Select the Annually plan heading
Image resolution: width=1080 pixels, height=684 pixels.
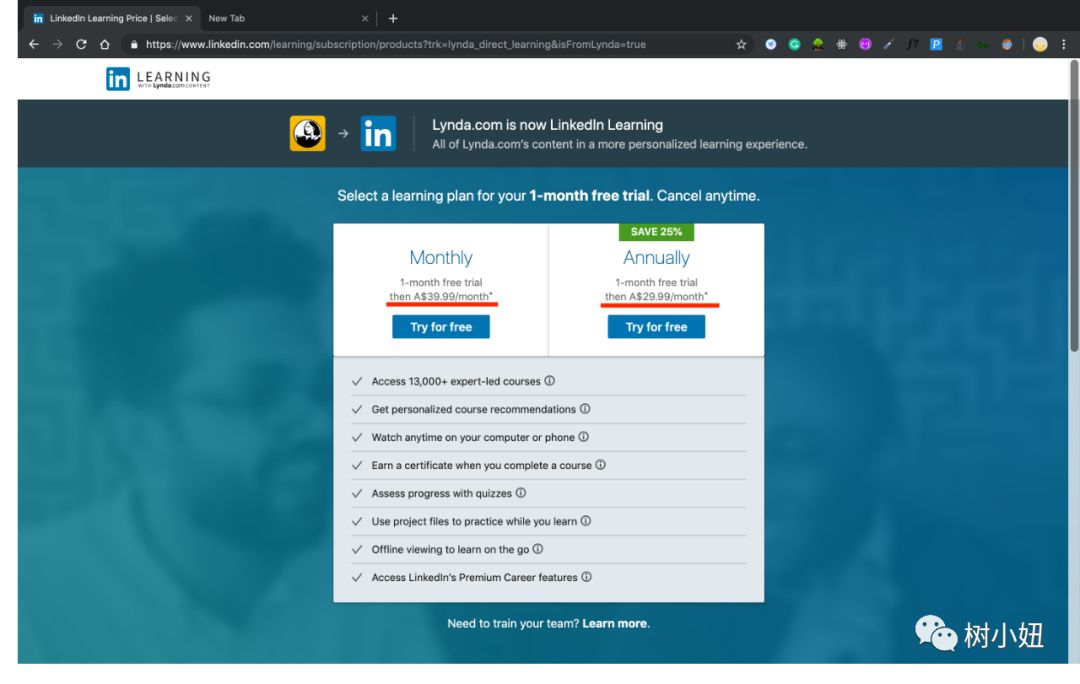click(656, 258)
